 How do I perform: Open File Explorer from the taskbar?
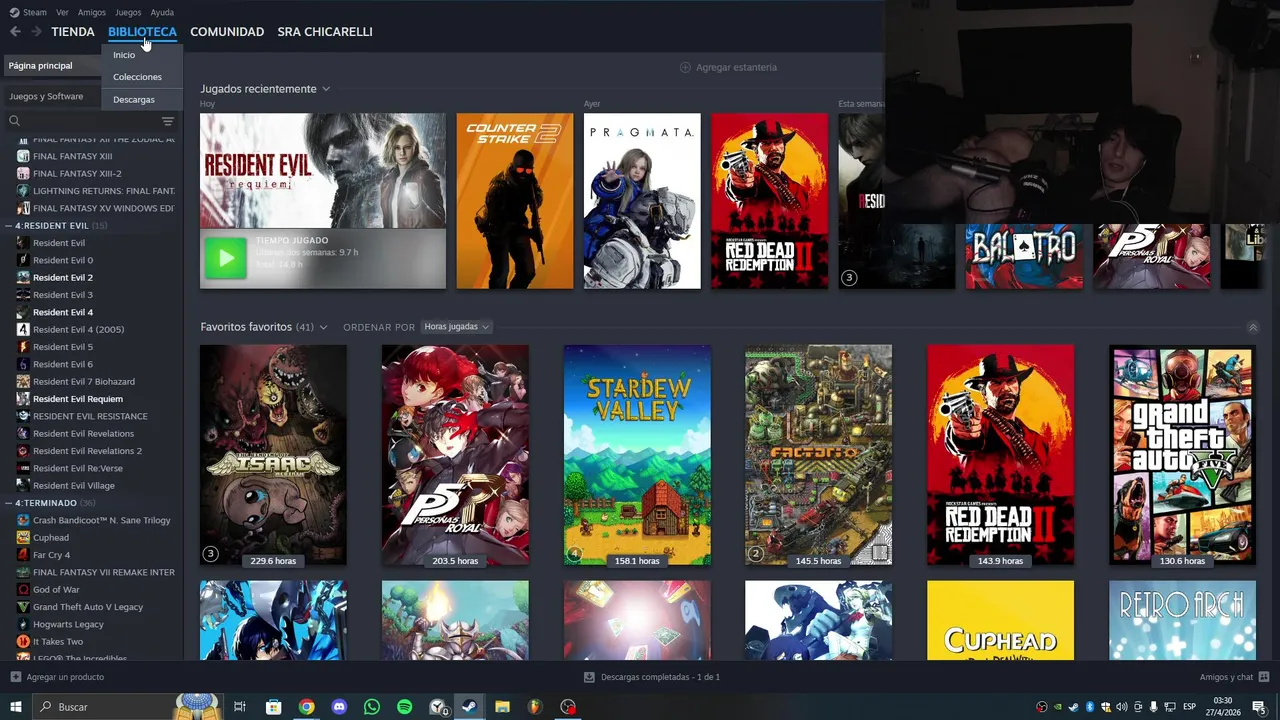tap(502, 707)
